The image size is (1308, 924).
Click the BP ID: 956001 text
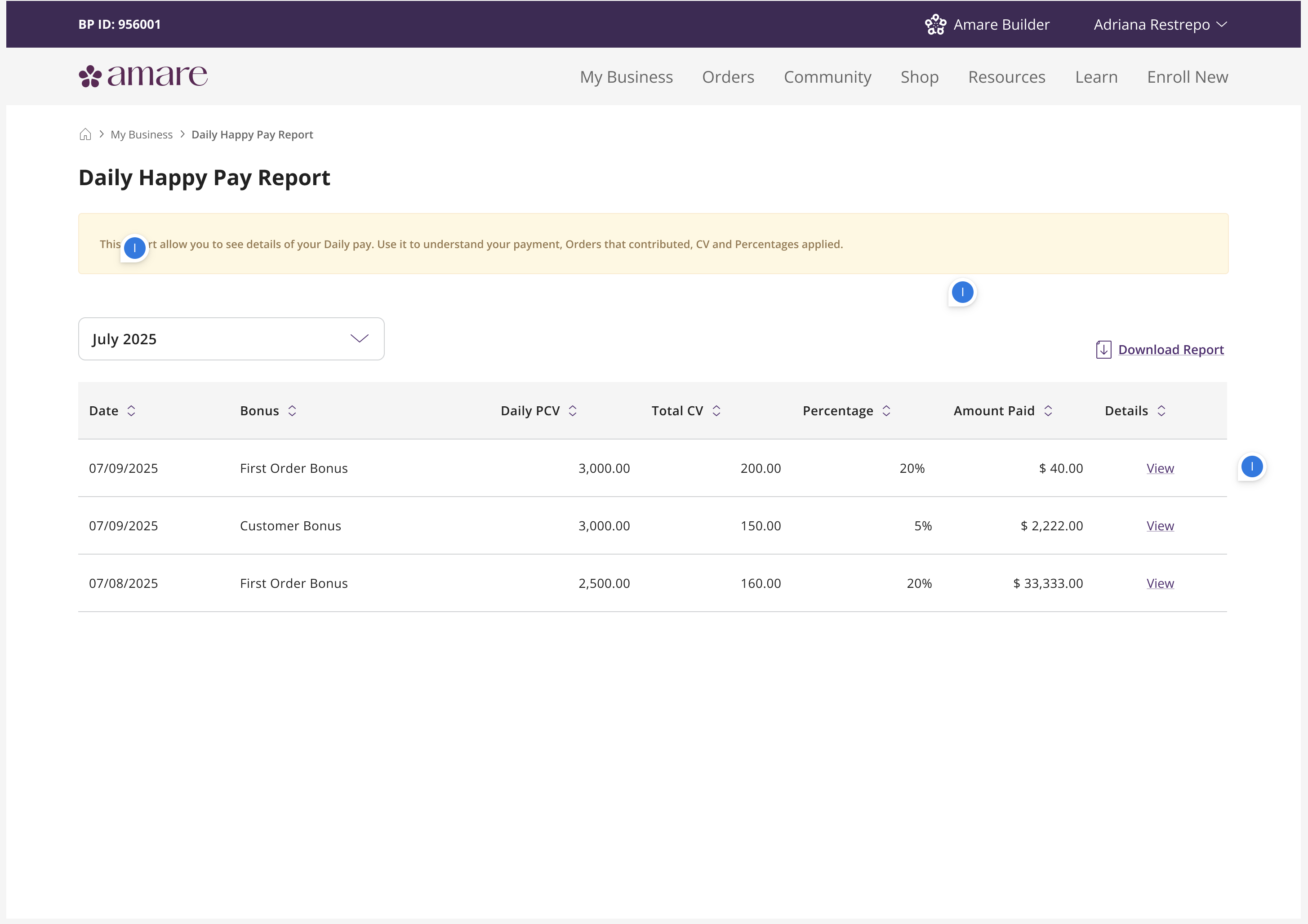coord(120,25)
